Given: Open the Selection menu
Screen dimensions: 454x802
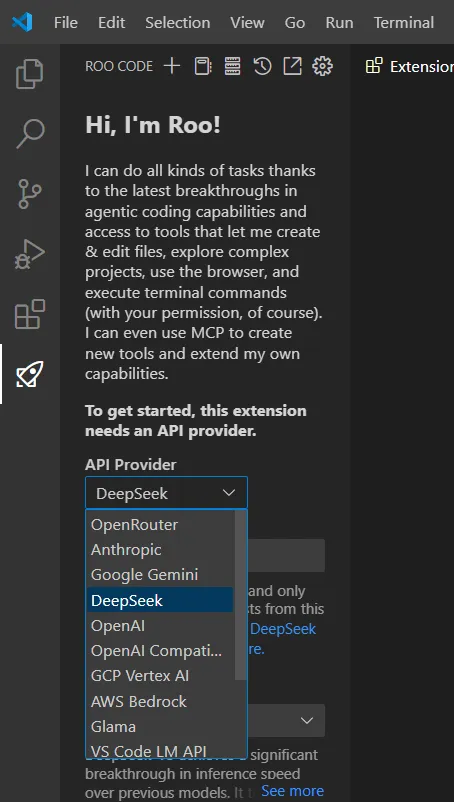Looking at the screenshot, I should [177, 23].
